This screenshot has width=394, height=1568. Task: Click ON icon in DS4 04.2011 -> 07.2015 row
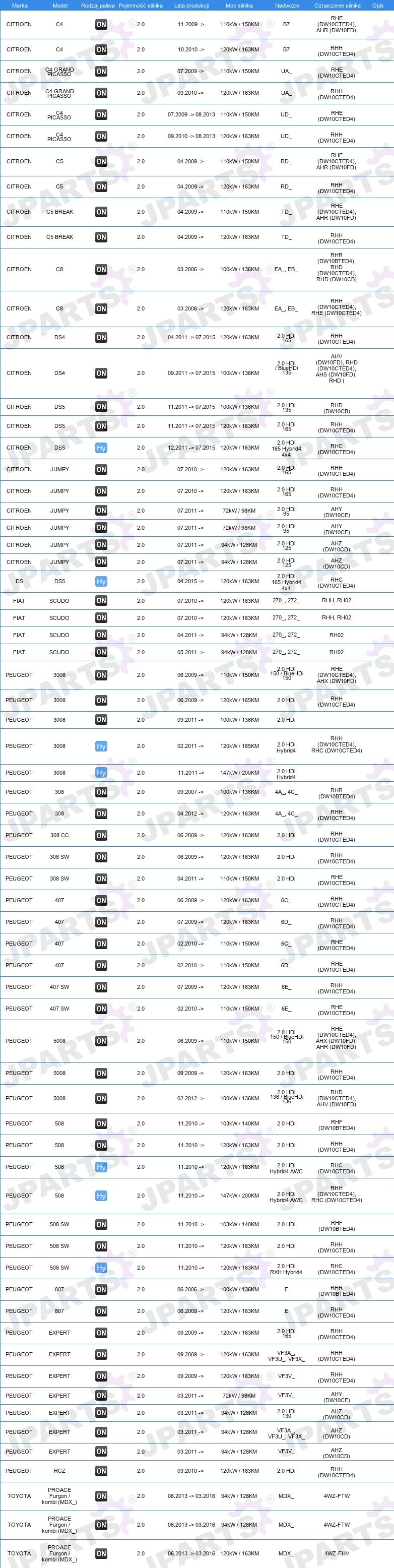pos(101,337)
